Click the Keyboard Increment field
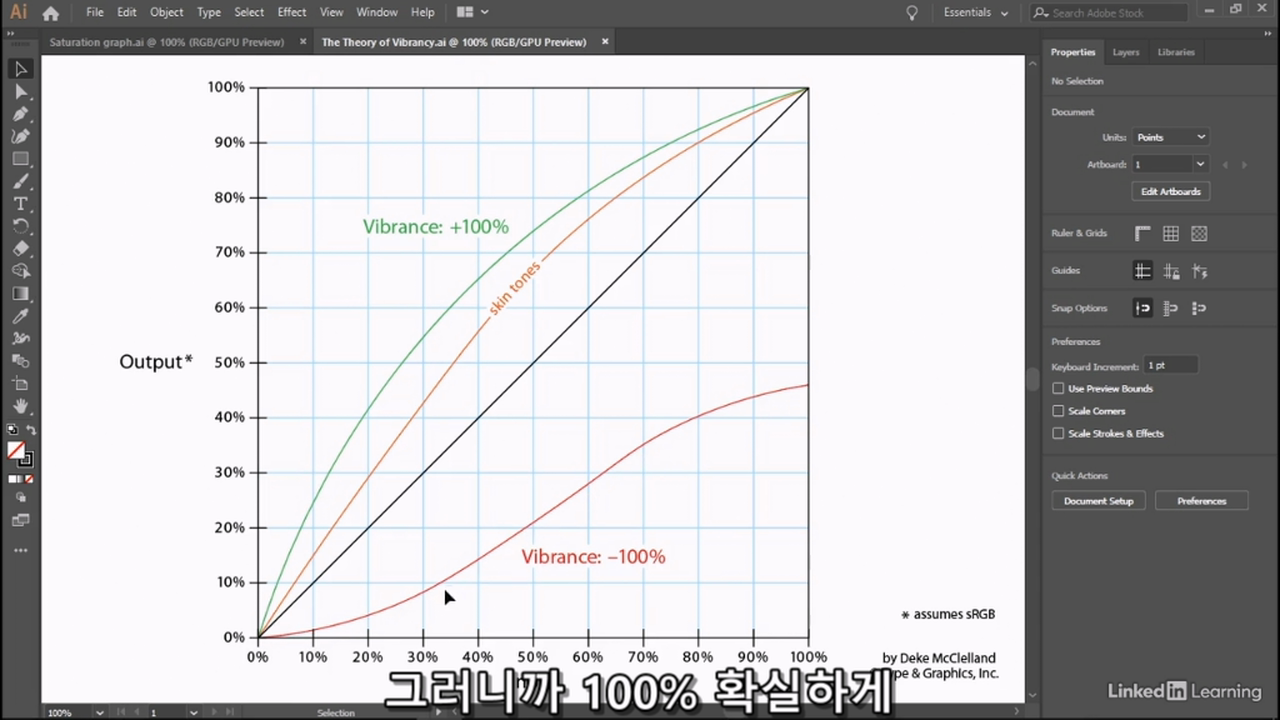 click(1171, 366)
